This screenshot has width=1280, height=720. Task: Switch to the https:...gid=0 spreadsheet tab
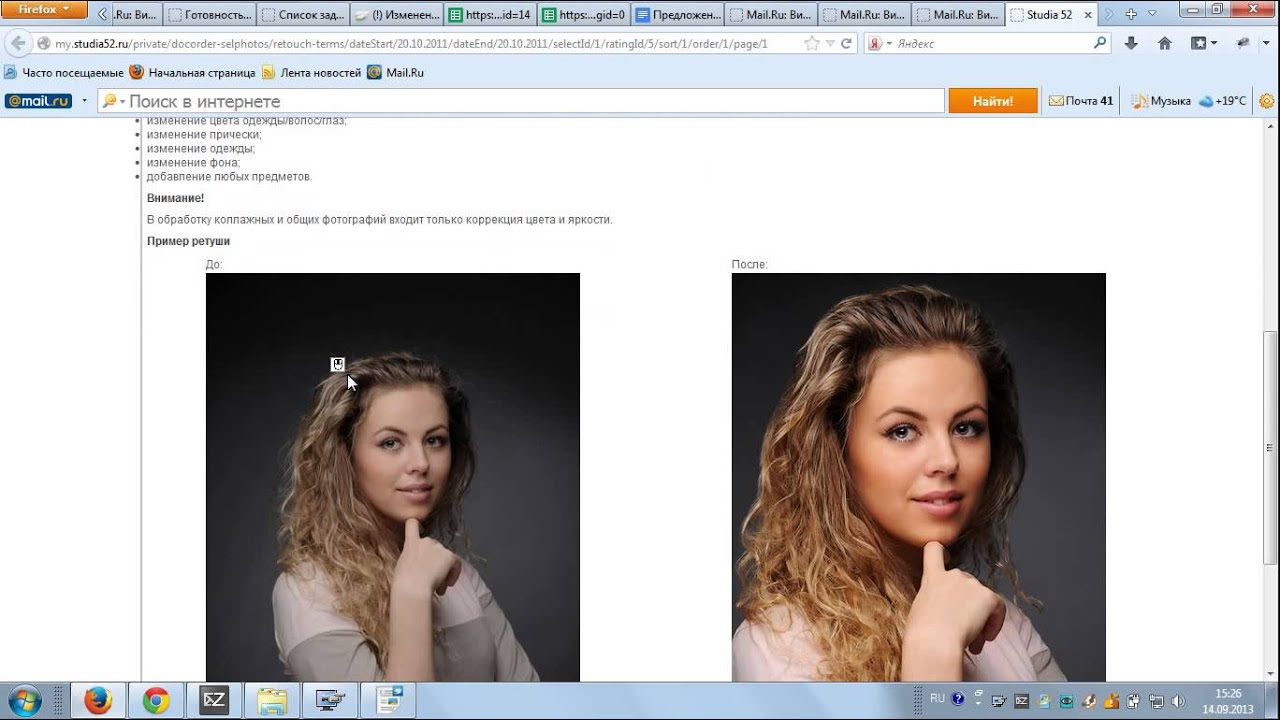pyautogui.click(x=584, y=15)
